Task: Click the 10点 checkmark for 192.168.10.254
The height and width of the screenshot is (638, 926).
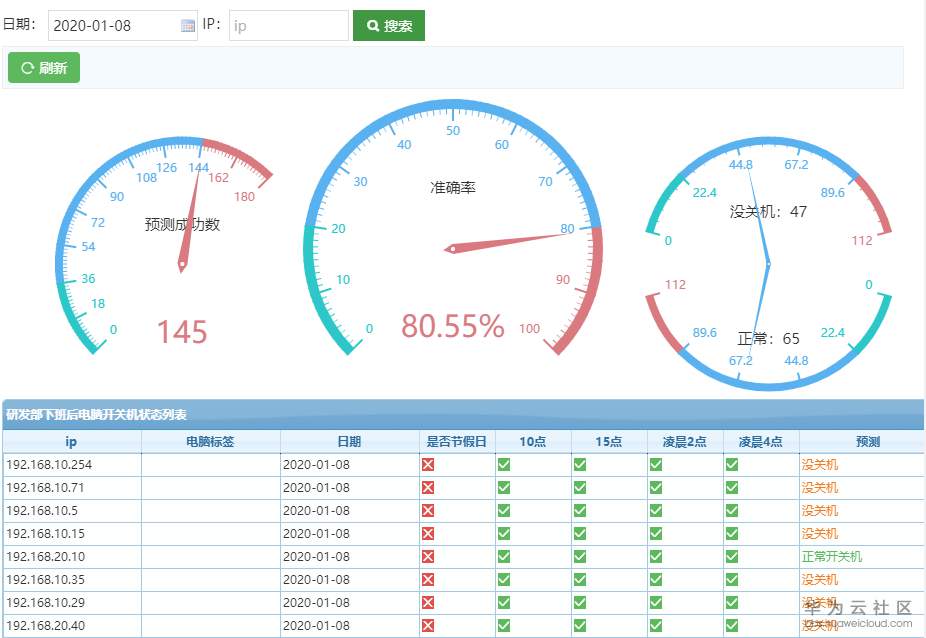Action: [504, 464]
